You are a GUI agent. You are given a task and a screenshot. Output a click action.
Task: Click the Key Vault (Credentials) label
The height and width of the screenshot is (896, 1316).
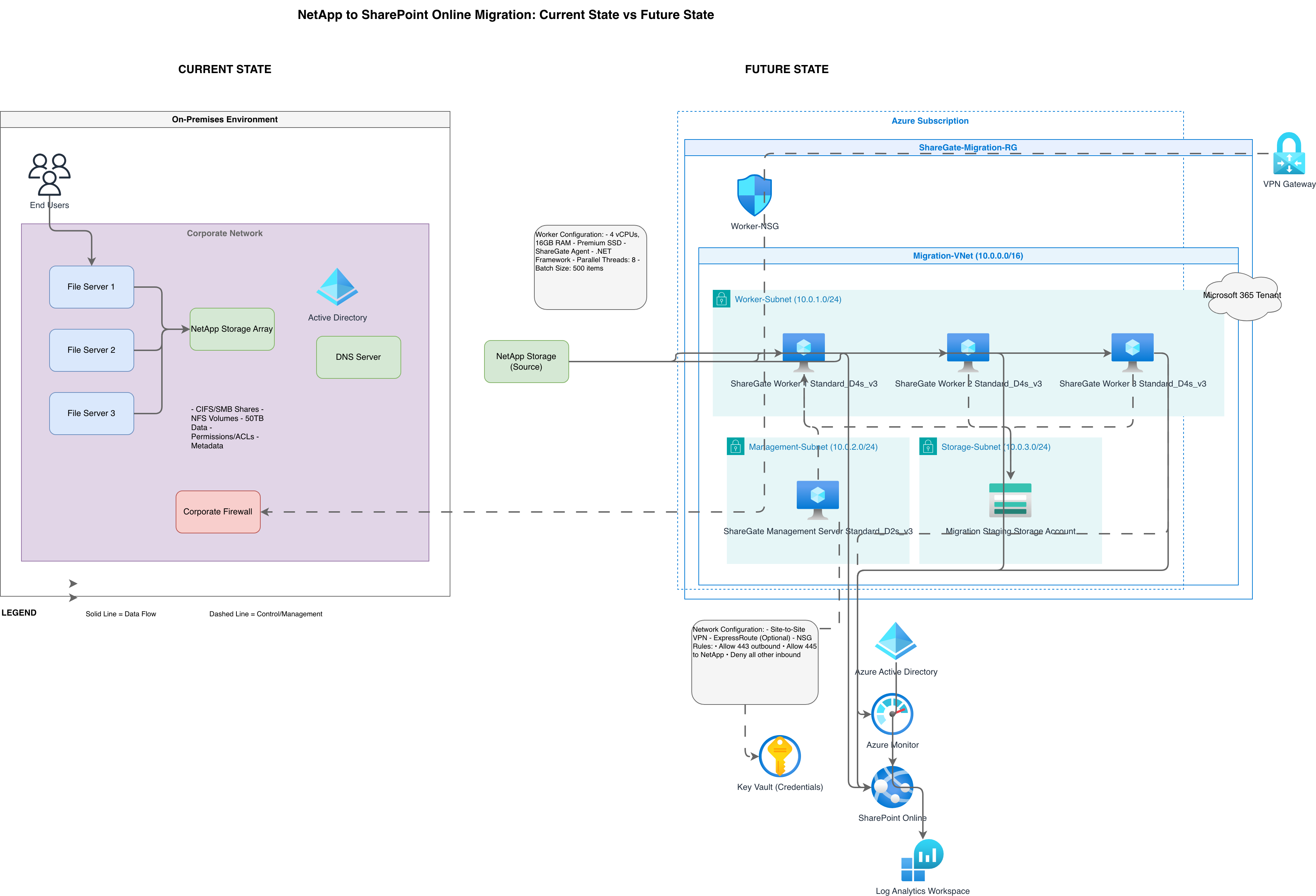coord(780,787)
